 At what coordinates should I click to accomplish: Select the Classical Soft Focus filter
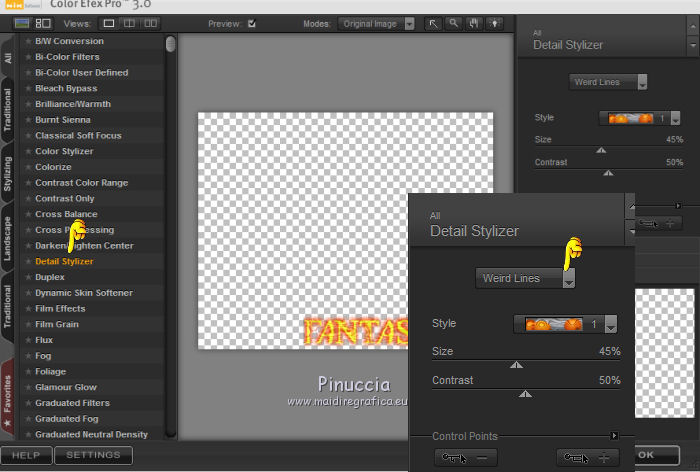click(x=78, y=136)
